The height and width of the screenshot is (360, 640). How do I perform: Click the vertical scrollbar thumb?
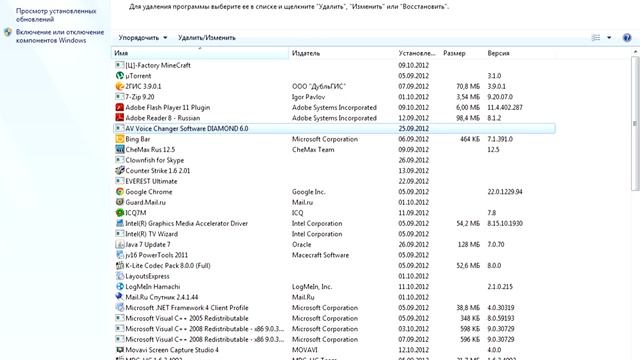(635, 123)
